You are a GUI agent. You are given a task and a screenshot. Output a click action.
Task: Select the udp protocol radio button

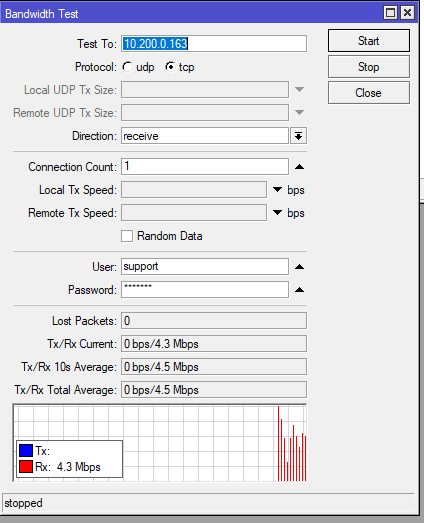(127, 67)
